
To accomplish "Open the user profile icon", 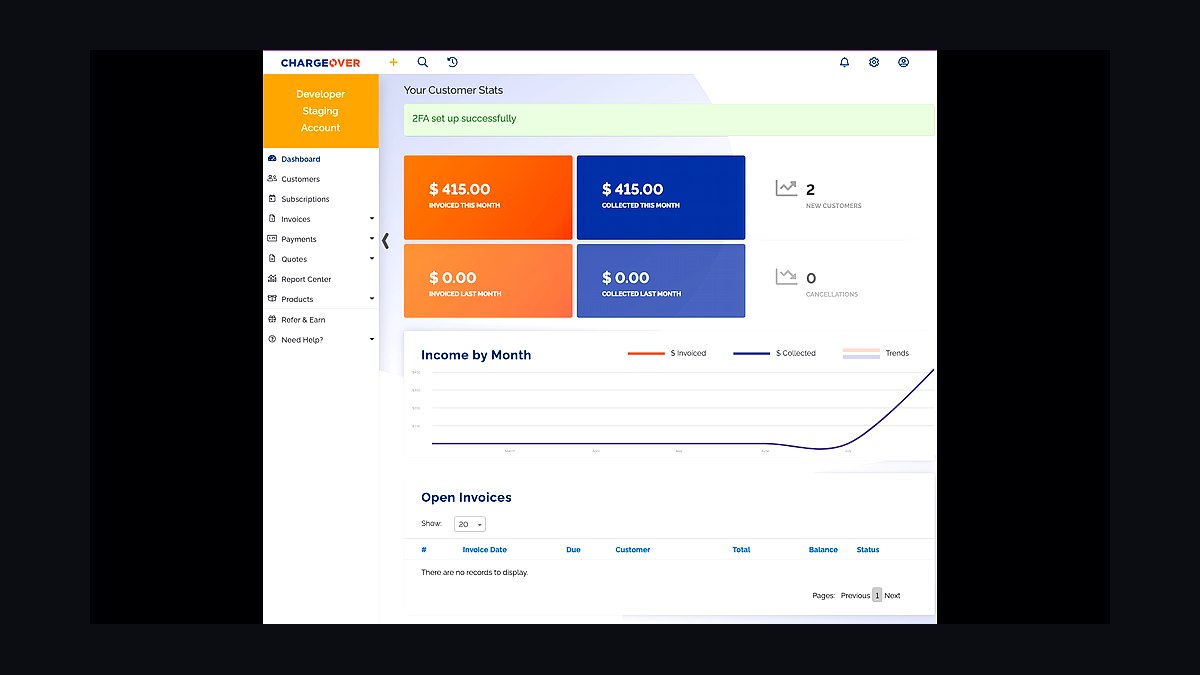I will point(903,62).
